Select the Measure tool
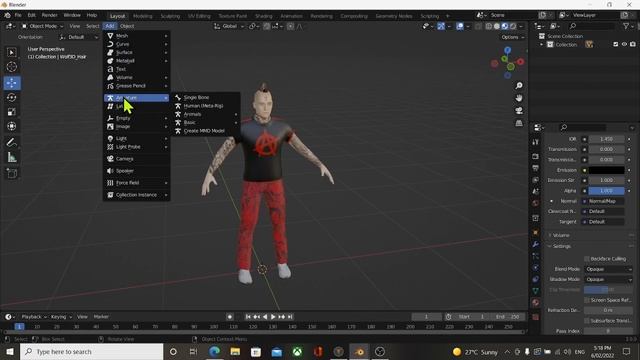 pos(11,157)
